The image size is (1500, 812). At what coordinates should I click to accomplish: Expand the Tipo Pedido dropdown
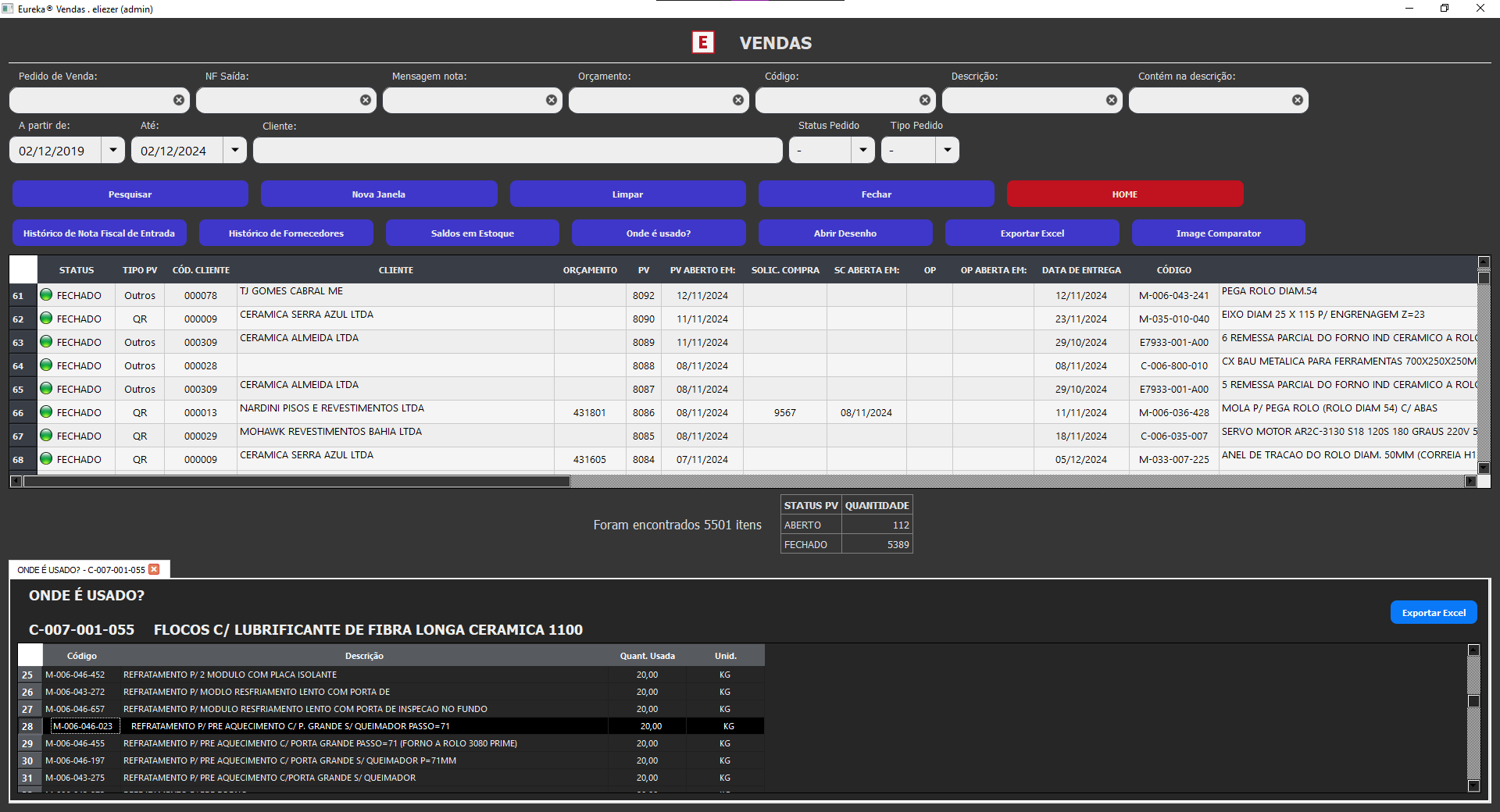click(948, 150)
